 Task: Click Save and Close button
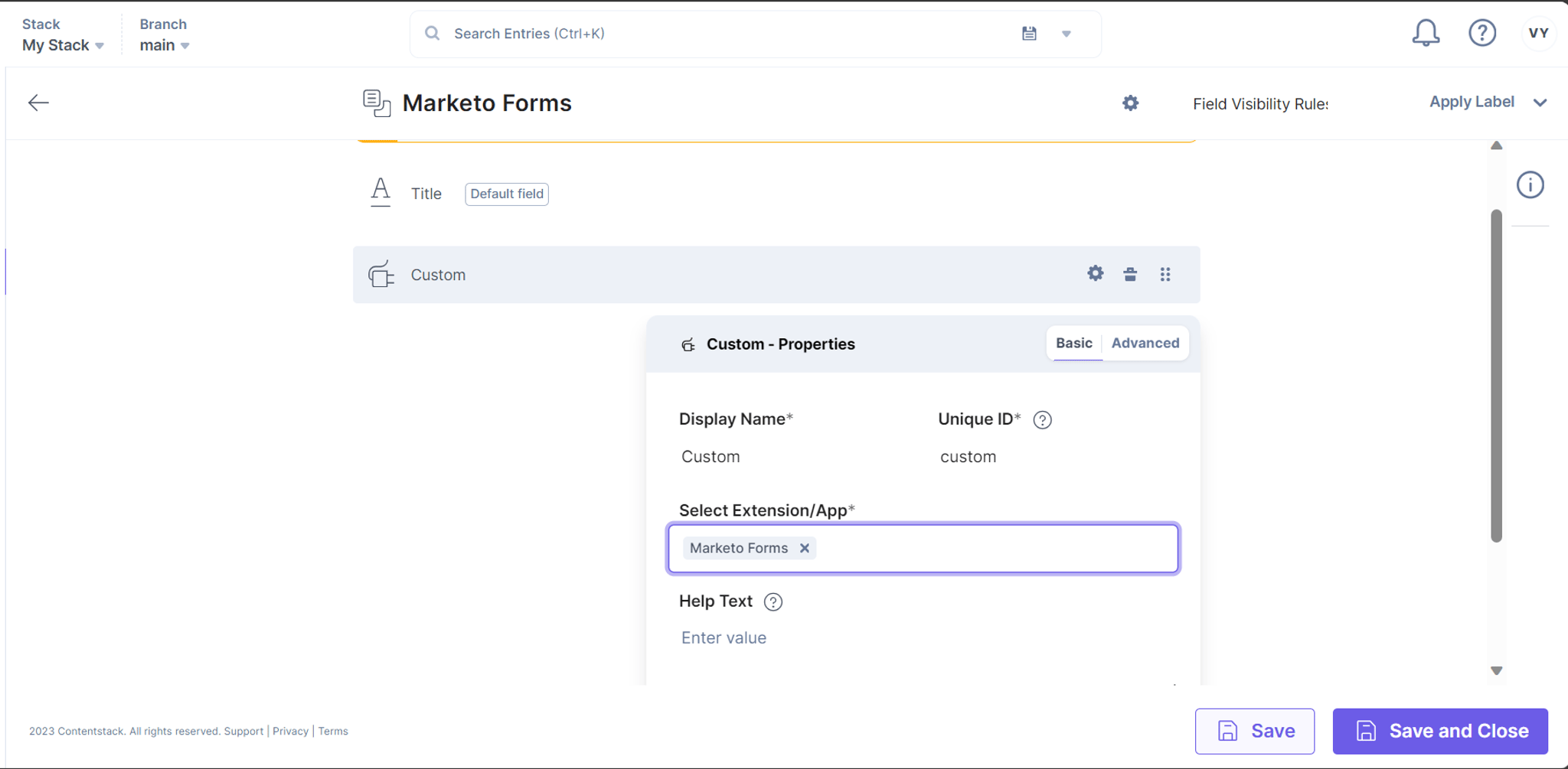point(1440,731)
